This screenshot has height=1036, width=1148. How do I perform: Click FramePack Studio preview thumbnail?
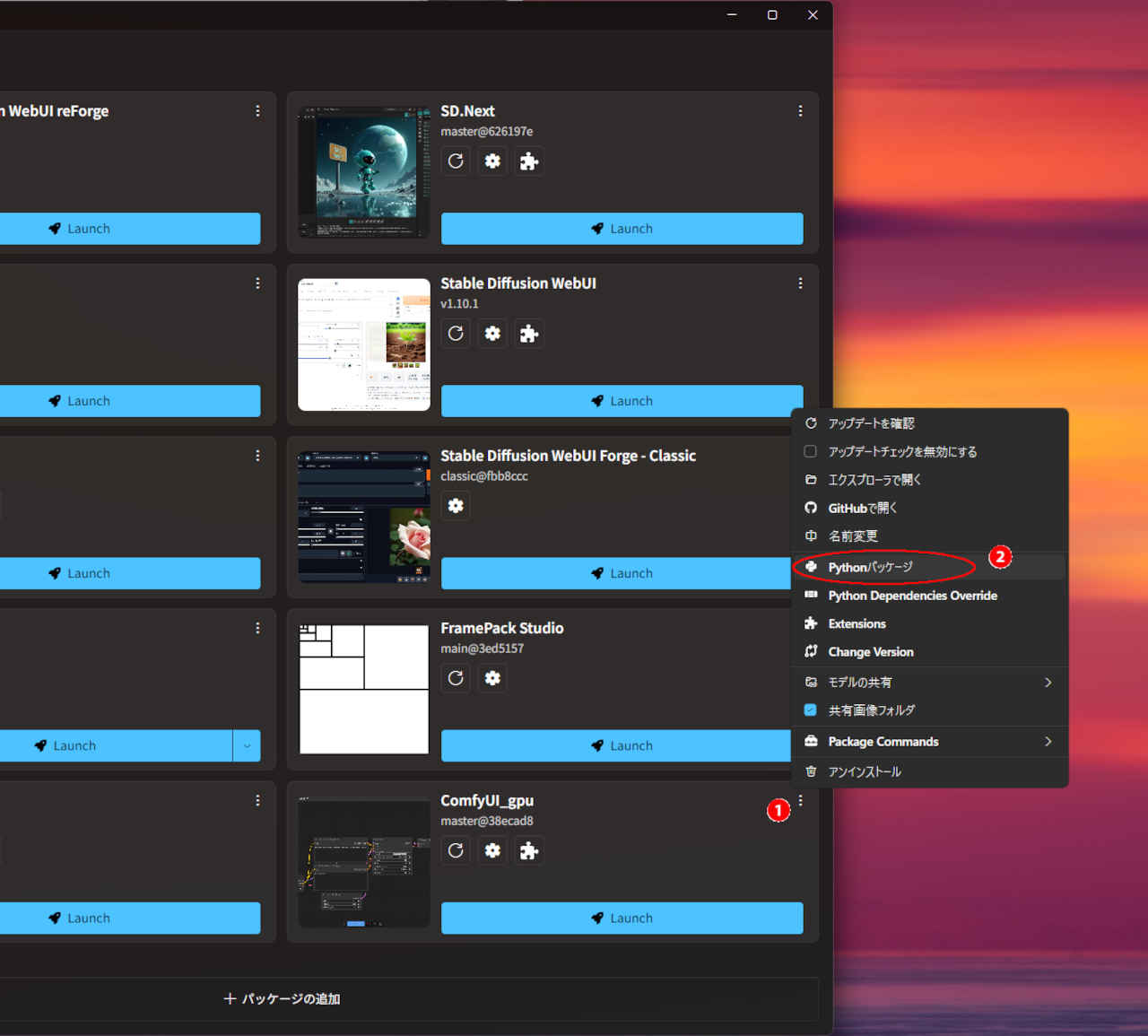point(364,689)
